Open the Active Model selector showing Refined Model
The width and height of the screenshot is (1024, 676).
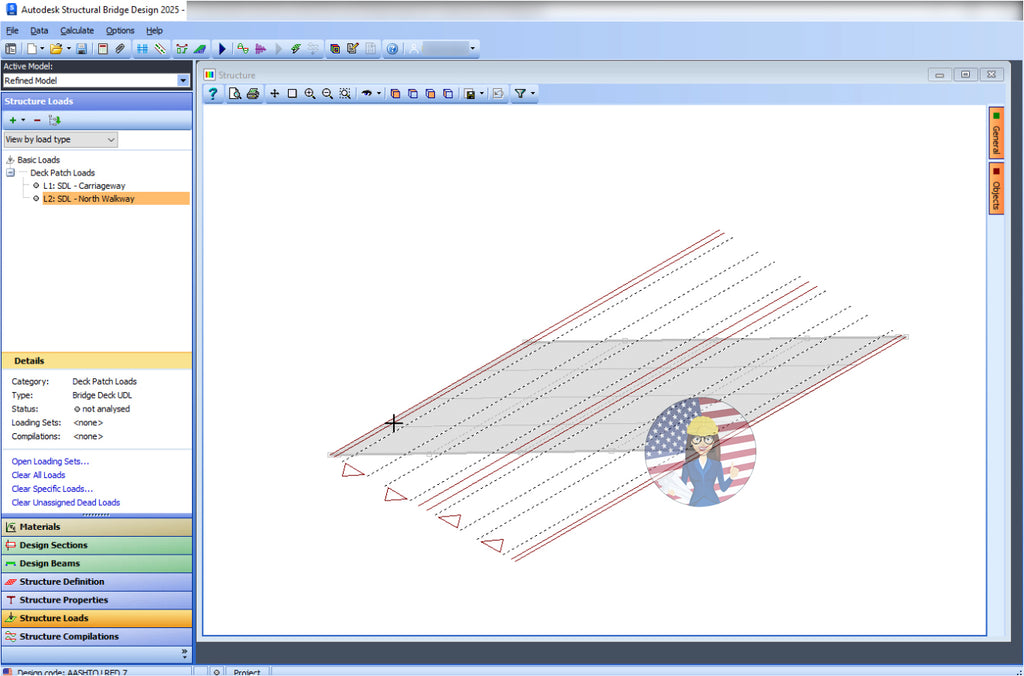pos(182,80)
